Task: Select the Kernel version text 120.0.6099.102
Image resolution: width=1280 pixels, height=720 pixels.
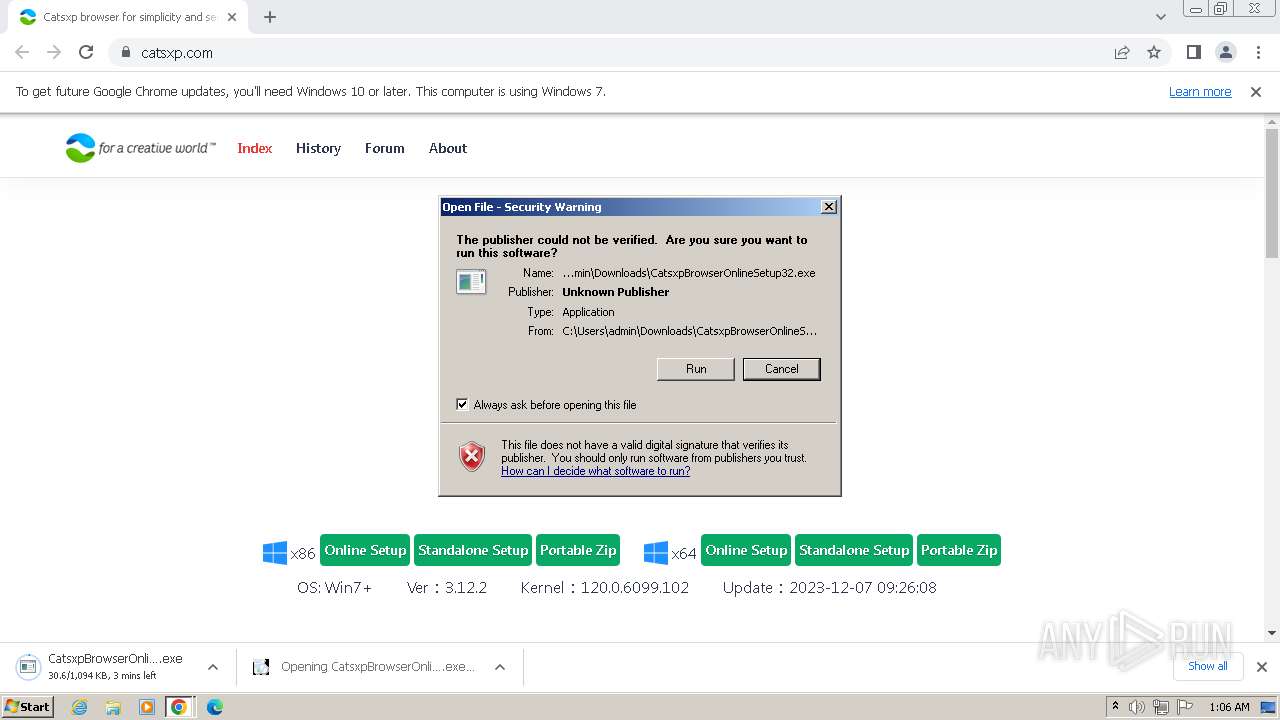Action: click(636, 588)
